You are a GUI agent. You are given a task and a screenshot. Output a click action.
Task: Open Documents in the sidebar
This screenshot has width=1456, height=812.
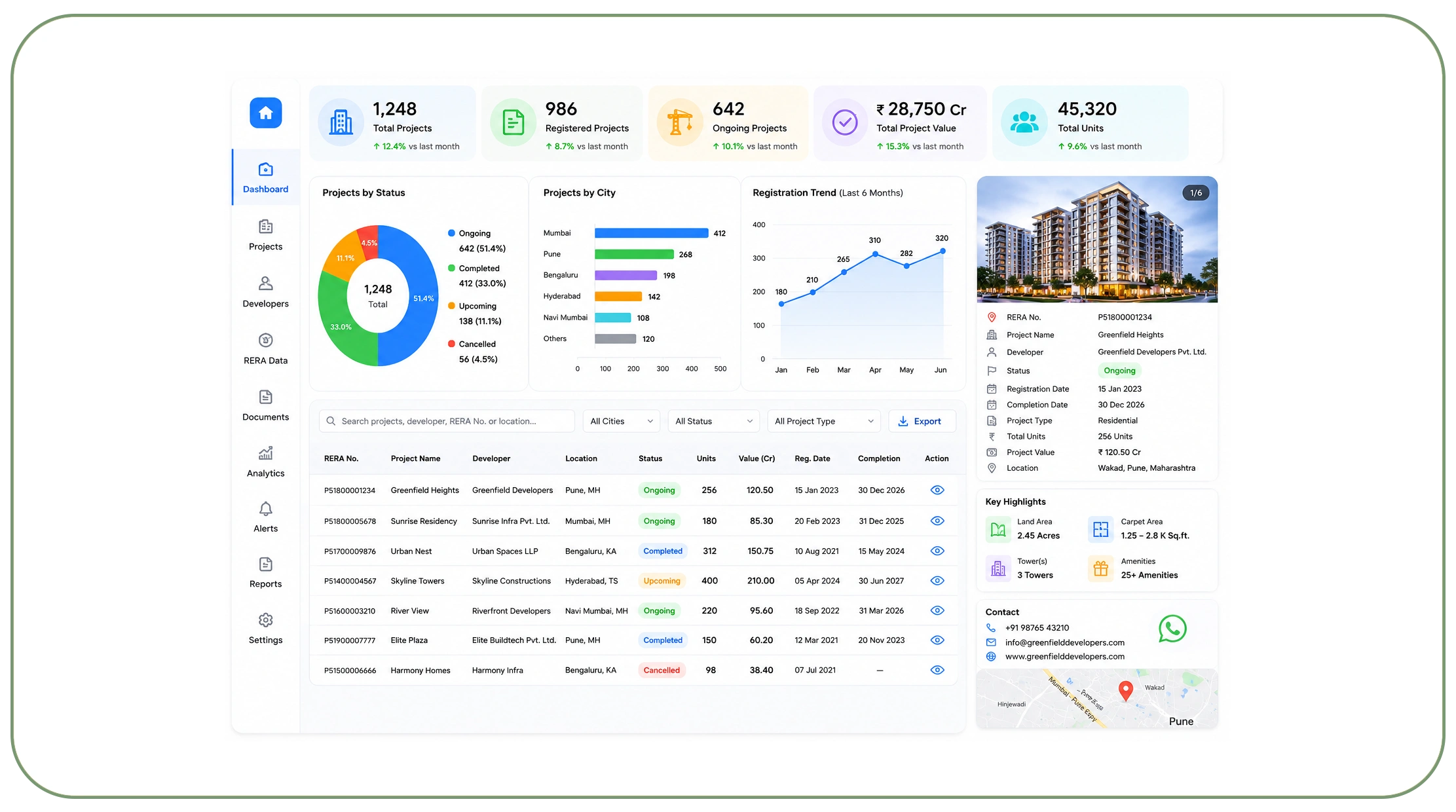(x=265, y=406)
